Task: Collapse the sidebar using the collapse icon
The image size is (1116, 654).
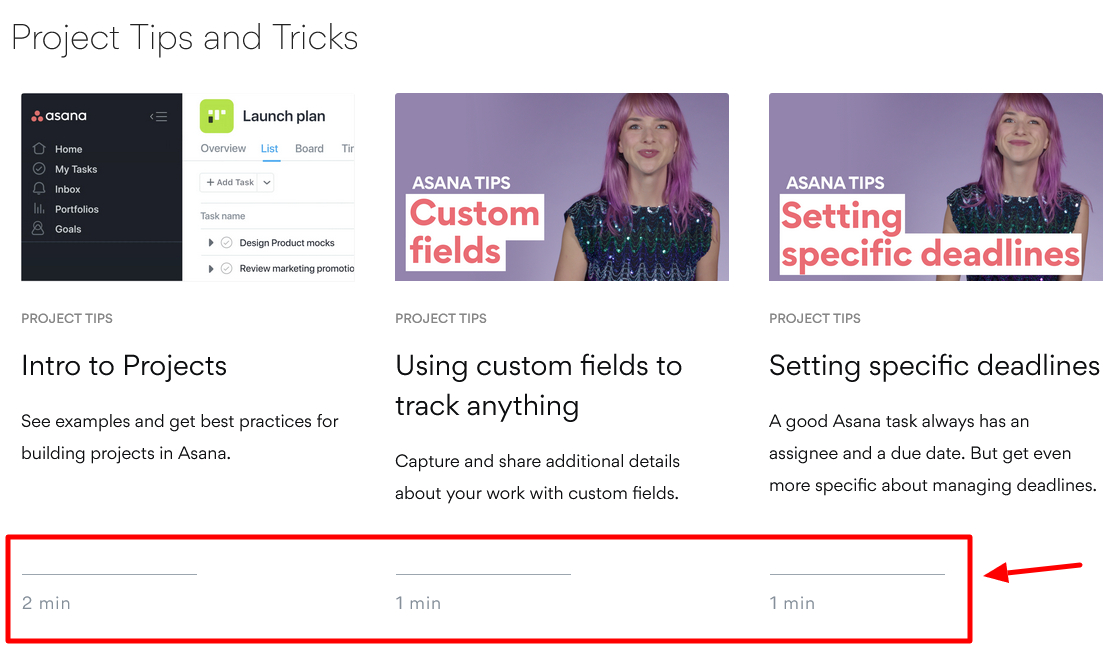Action: [x=159, y=117]
